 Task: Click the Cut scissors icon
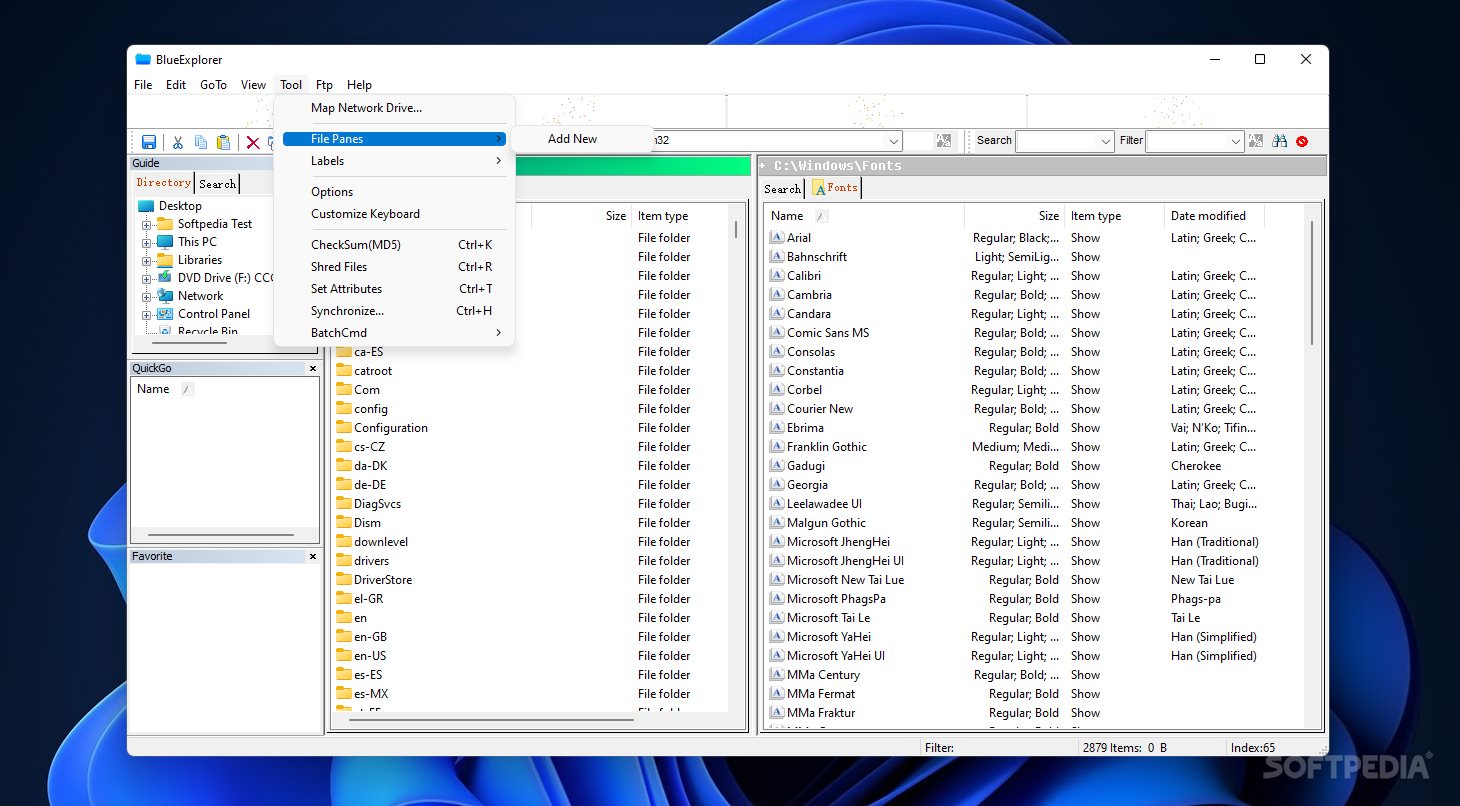pos(178,142)
